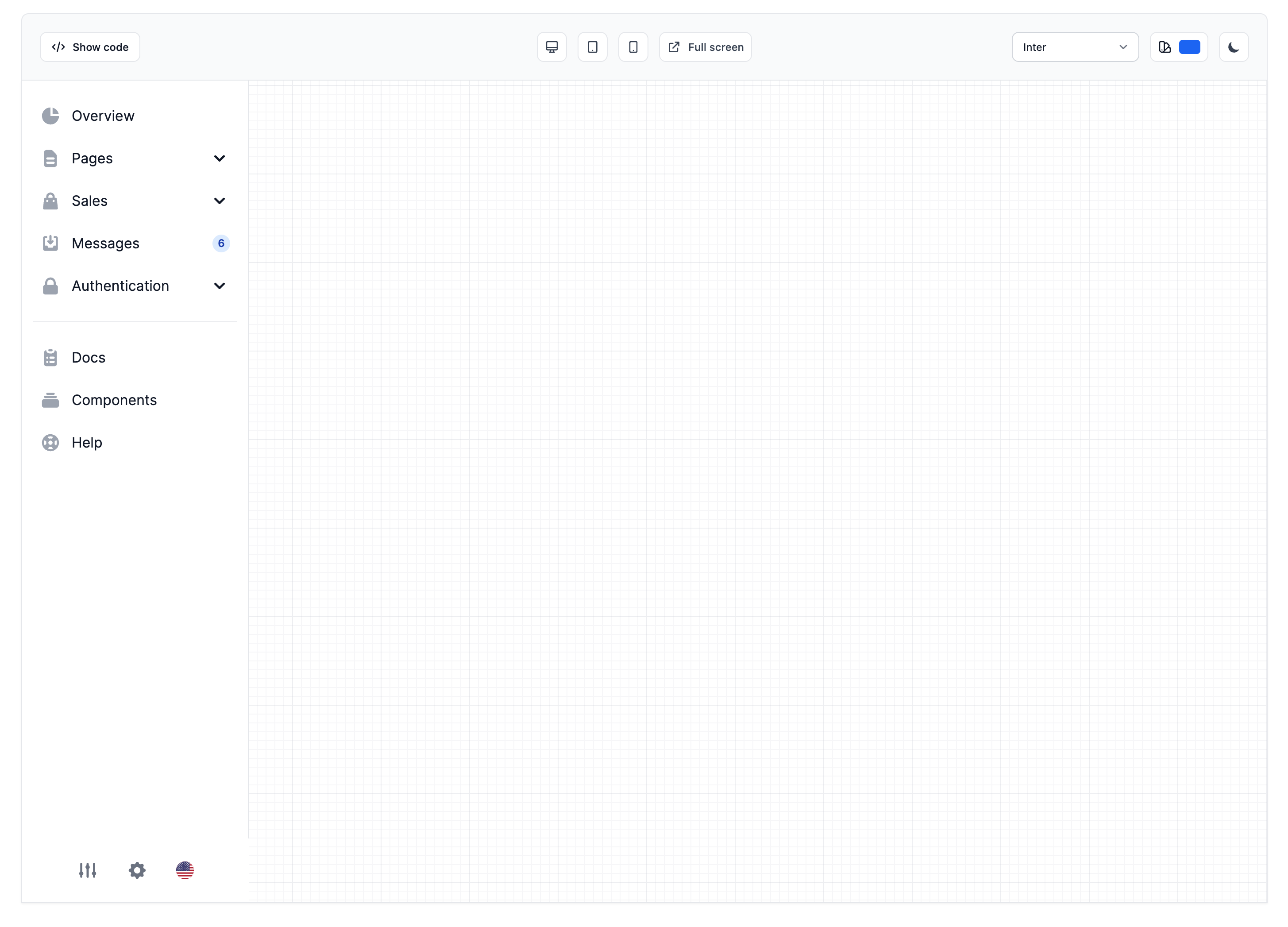This screenshot has width=1288, height=927.
Task: Open the Inter font dropdown
Action: (1075, 47)
